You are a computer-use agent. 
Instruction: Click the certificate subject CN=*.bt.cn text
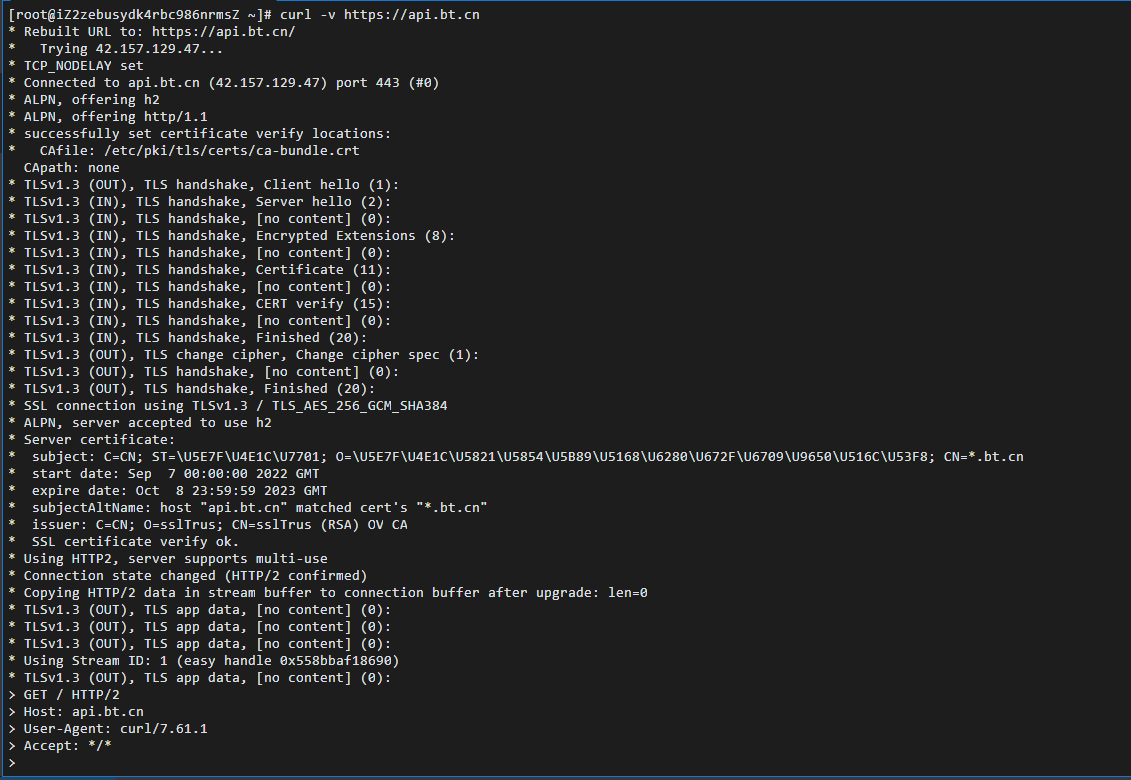point(983,457)
